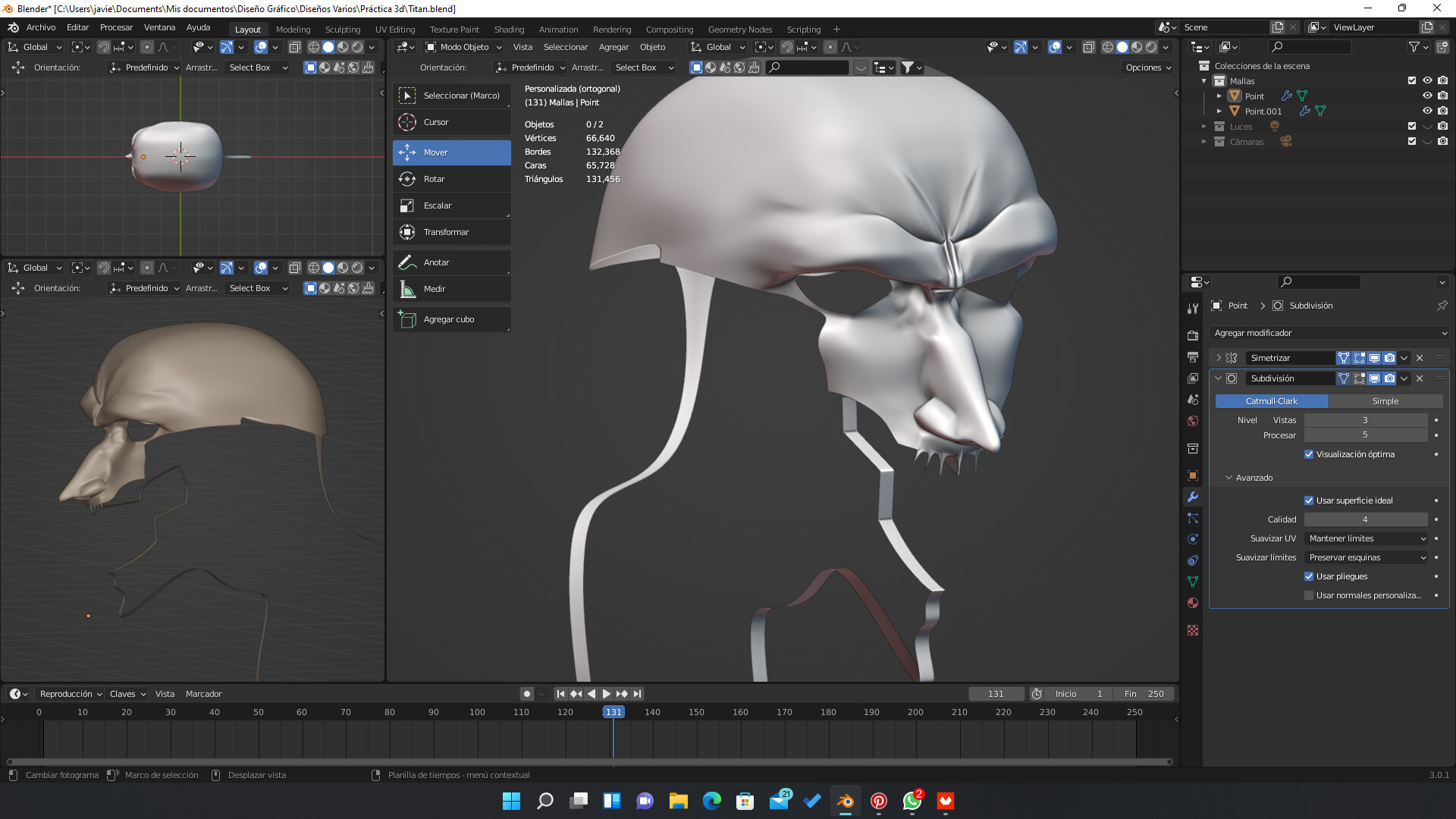Toggle Usar pliegues checkbox
The image size is (1456, 819).
click(x=1309, y=576)
